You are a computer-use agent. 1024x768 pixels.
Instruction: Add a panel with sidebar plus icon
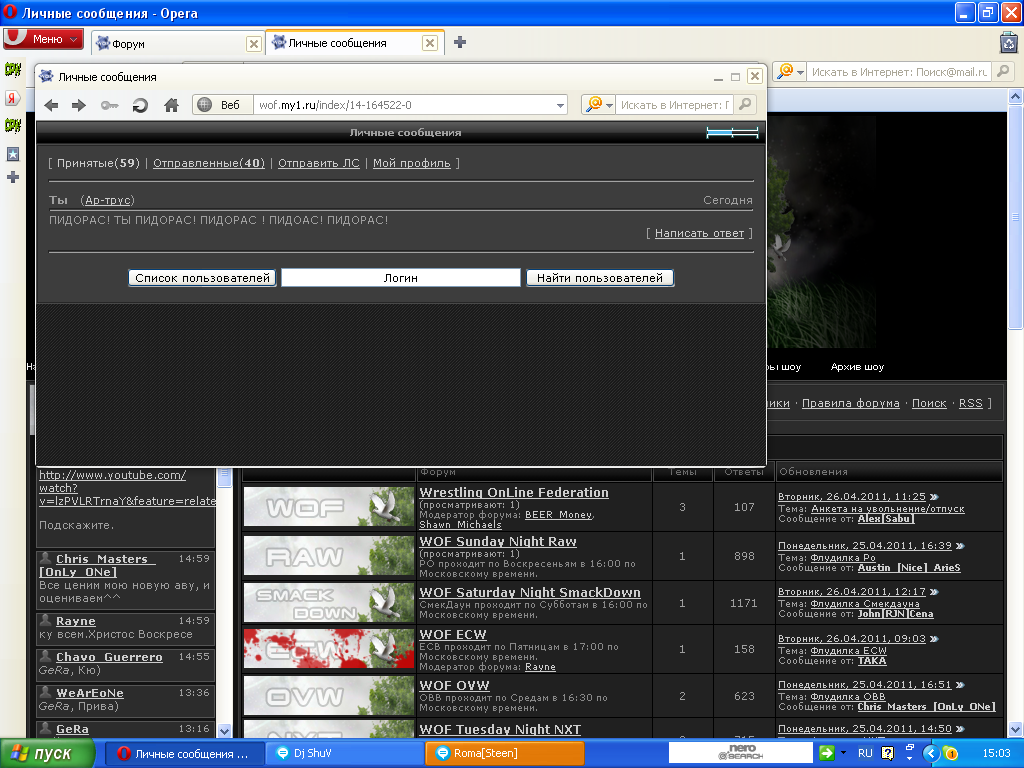pyautogui.click(x=12, y=177)
